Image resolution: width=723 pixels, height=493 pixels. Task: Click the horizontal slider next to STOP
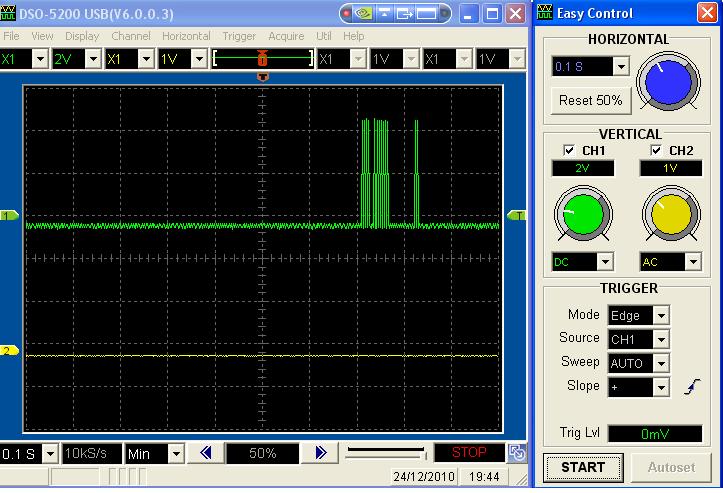tap(385, 453)
